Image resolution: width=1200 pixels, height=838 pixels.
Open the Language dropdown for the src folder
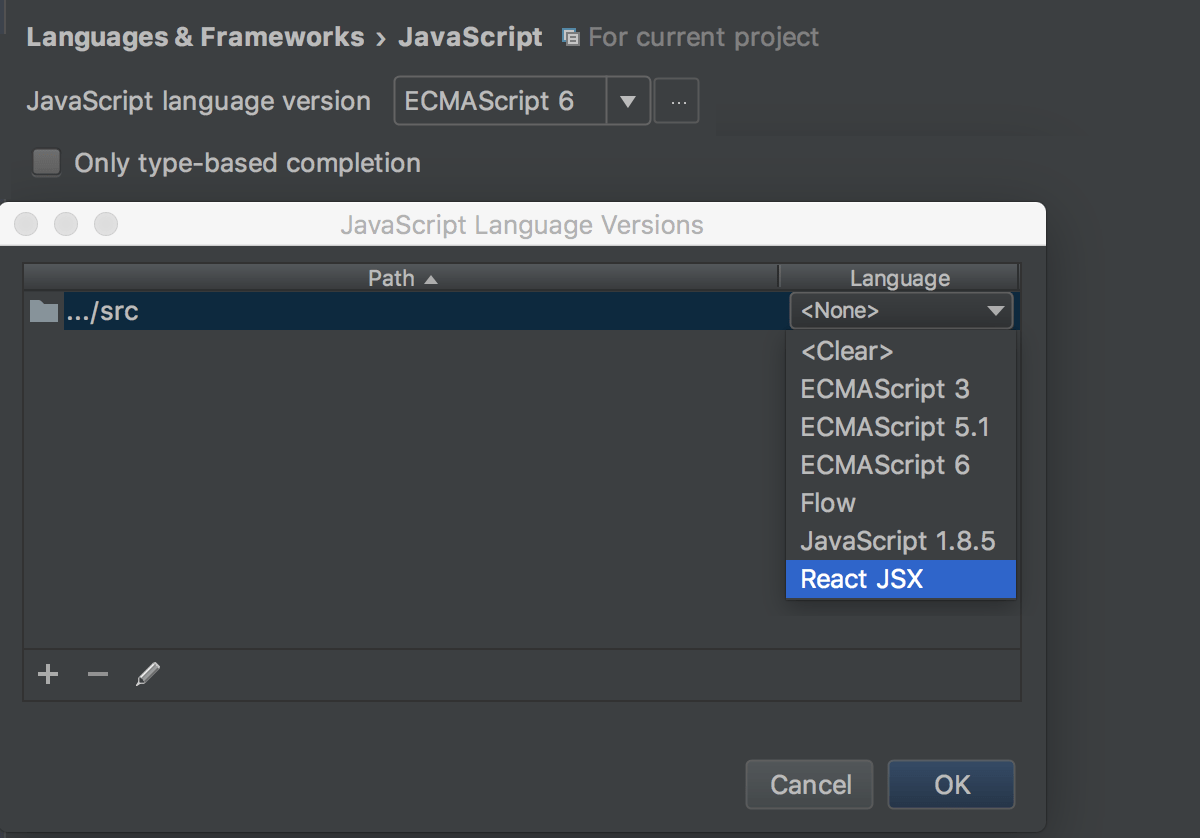(x=900, y=310)
